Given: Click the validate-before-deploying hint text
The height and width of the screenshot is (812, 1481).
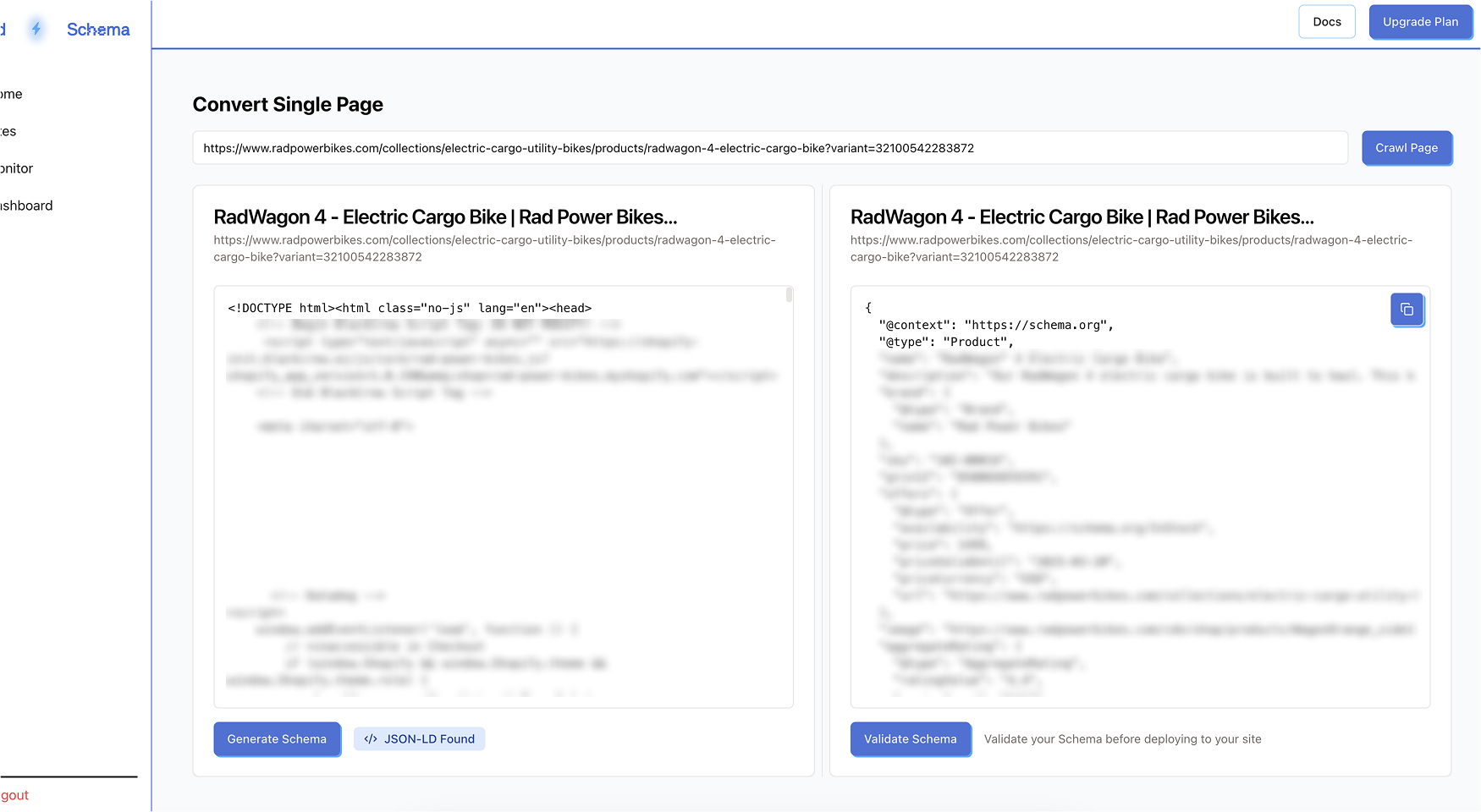Looking at the screenshot, I should [1123, 739].
